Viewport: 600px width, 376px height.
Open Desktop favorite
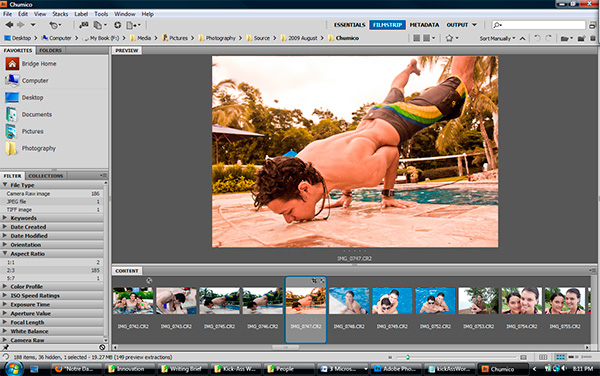(32, 98)
